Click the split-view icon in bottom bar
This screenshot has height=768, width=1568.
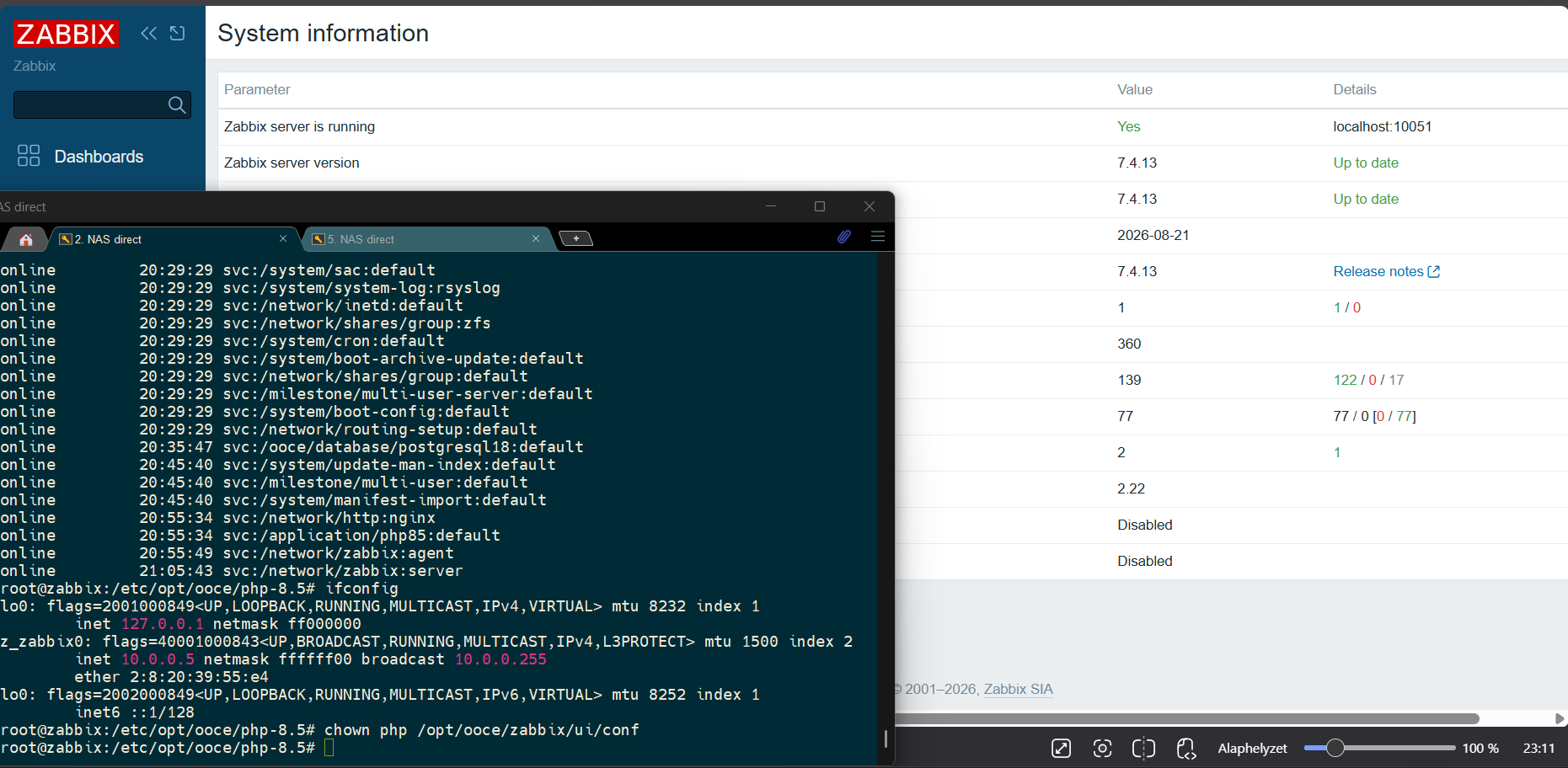click(1143, 748)
